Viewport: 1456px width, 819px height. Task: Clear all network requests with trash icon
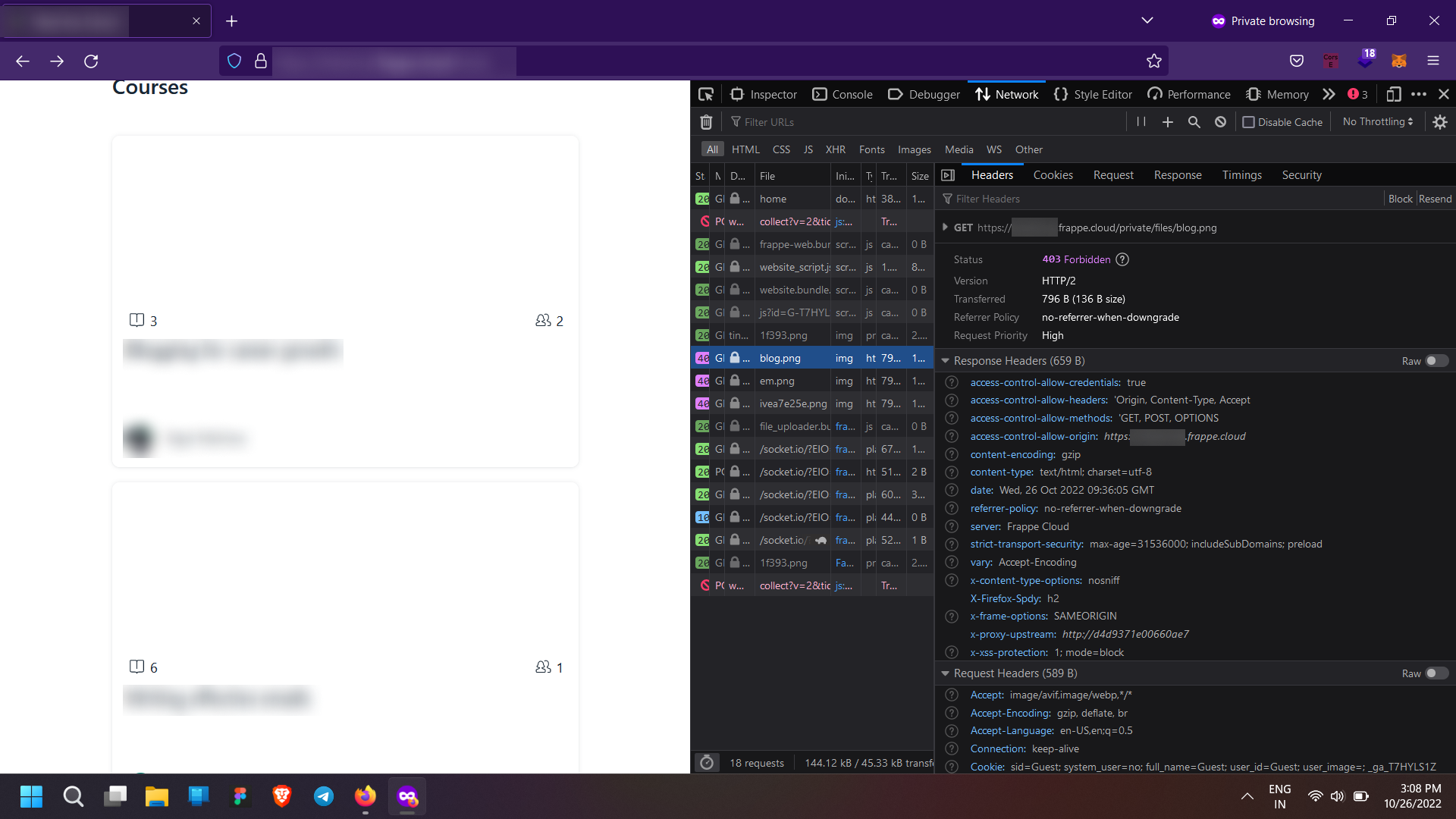(706, 121)
